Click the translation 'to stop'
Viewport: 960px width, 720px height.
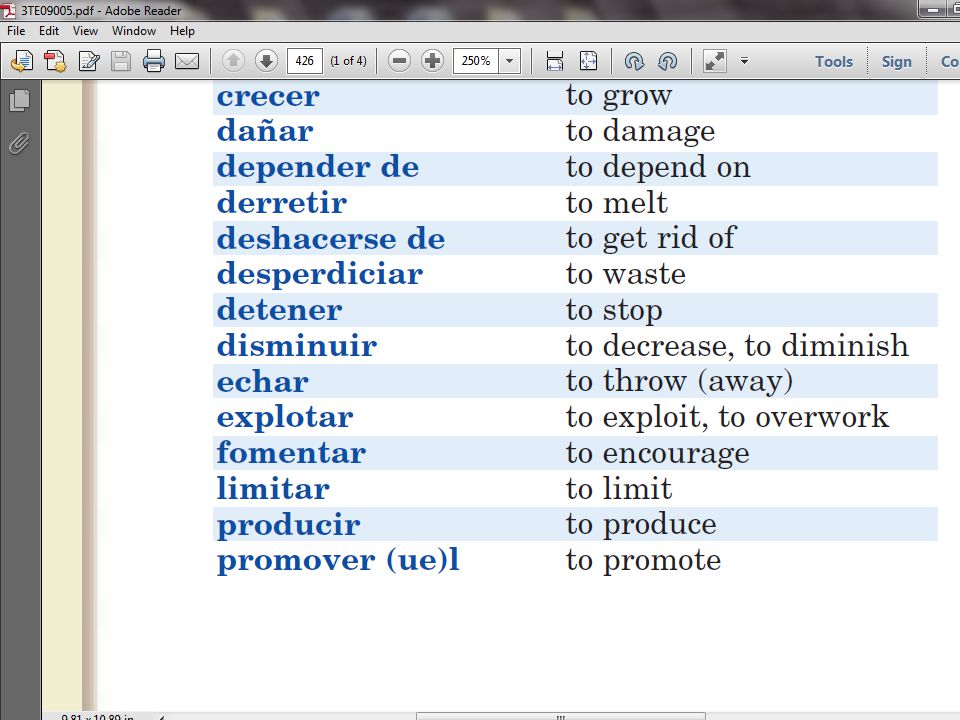point(614,311)
